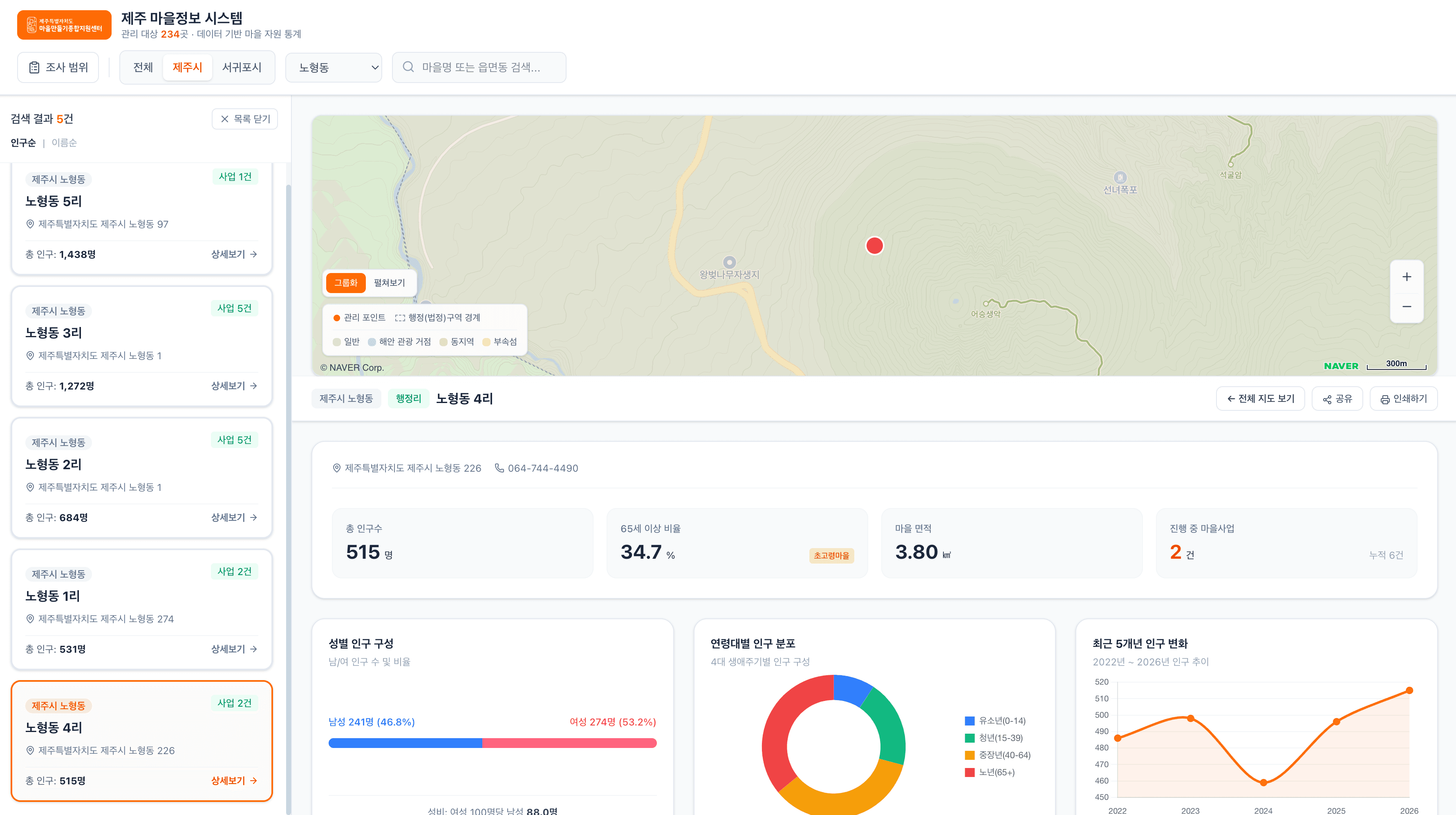Click the 왕벚나무자생지 map pin

[x=730, y=262]
